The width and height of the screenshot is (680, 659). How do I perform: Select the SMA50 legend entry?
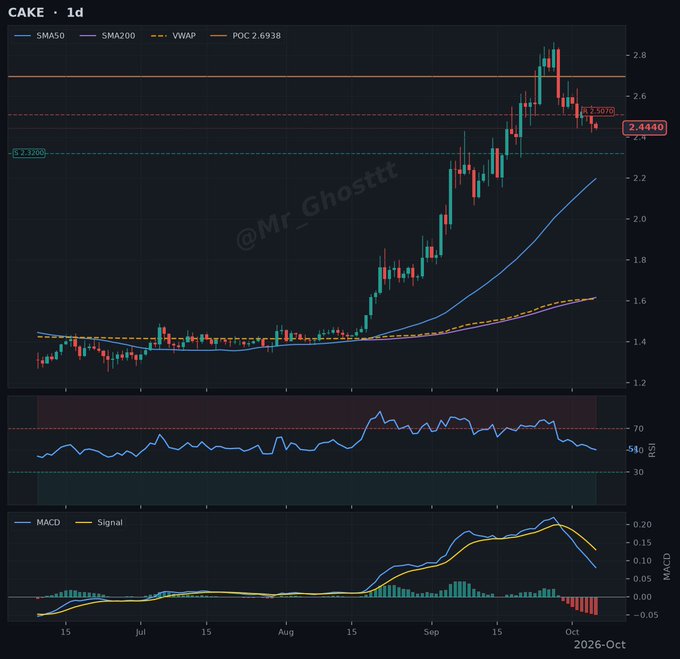coord(39,36)
